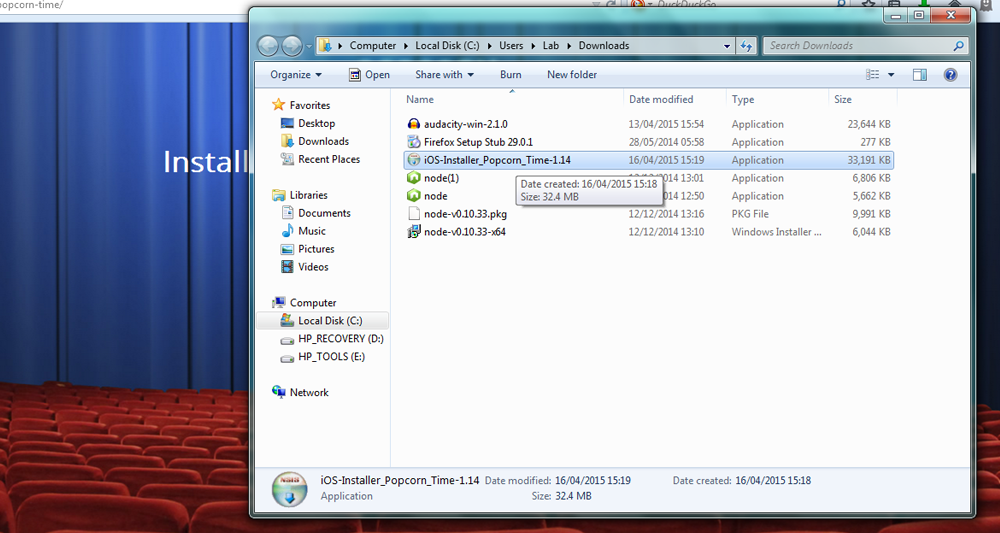Click the Firefox Setup Stub 29.0.1 icon
Image resolution: width=1000 pixels, height=533 pixels.
tap(414, 142)
